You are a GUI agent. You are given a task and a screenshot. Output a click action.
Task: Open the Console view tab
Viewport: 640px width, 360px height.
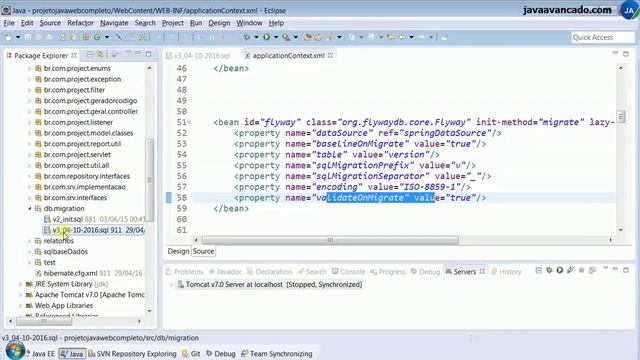349,271
